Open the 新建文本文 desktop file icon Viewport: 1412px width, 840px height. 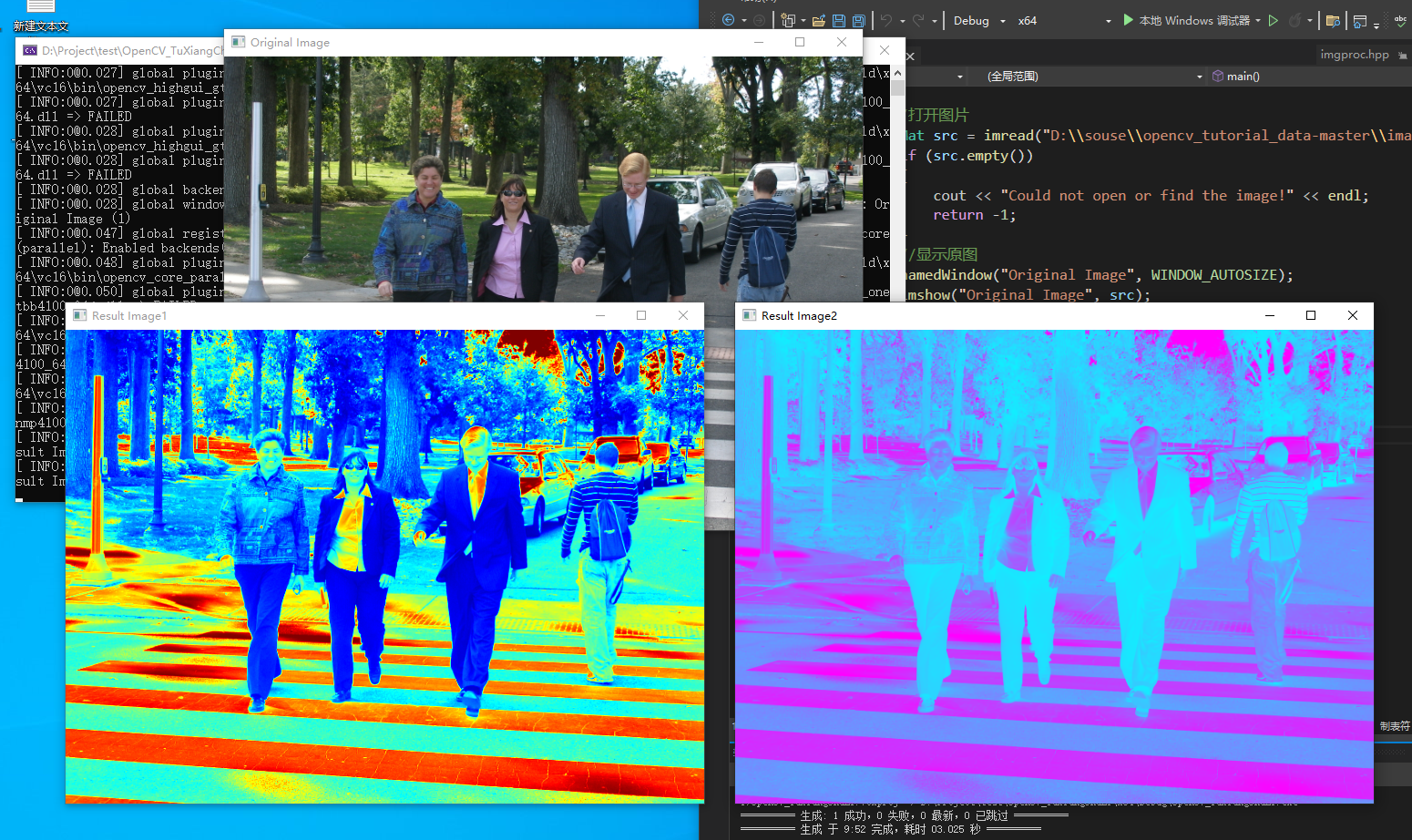41,15
